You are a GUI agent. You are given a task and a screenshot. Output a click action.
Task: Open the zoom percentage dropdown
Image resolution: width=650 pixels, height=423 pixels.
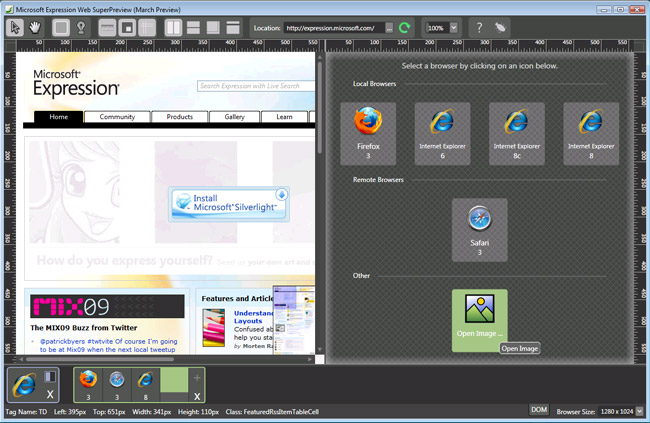tap(440, 28)
